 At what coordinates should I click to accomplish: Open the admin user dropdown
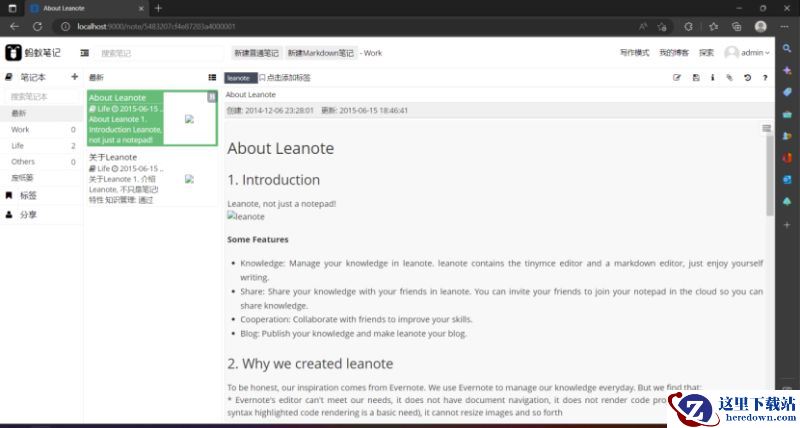pyautogui.click(x=747, y=53)
